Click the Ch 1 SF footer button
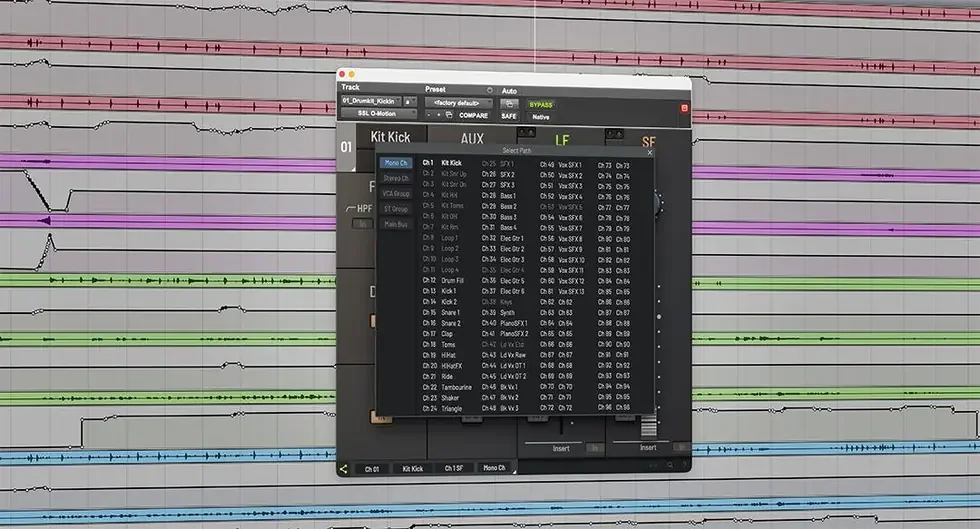The image size is (980, 529). tap(454, 468)
